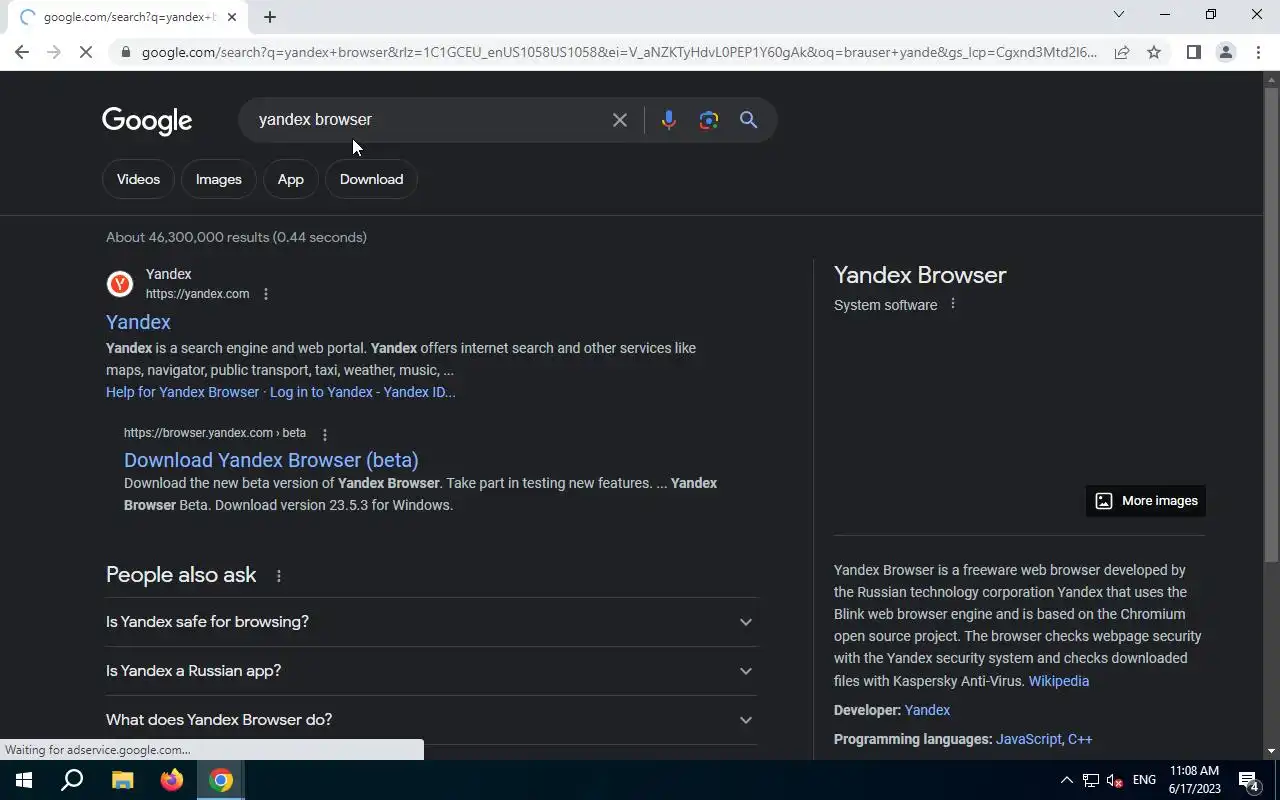Screen dimensions: 1280x800
Task: Click the address bar URL
Action: coord(619,52)
